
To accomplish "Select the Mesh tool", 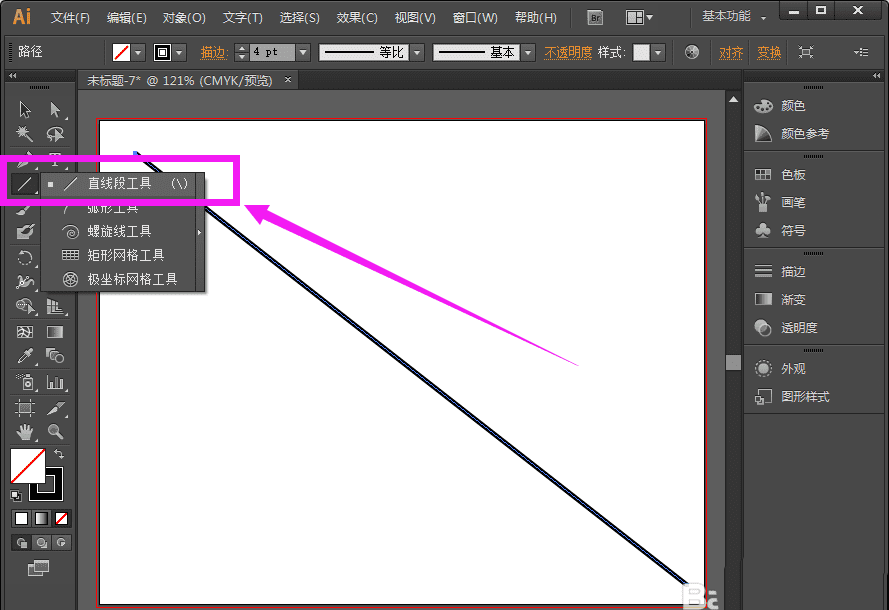I will point(24,332).
